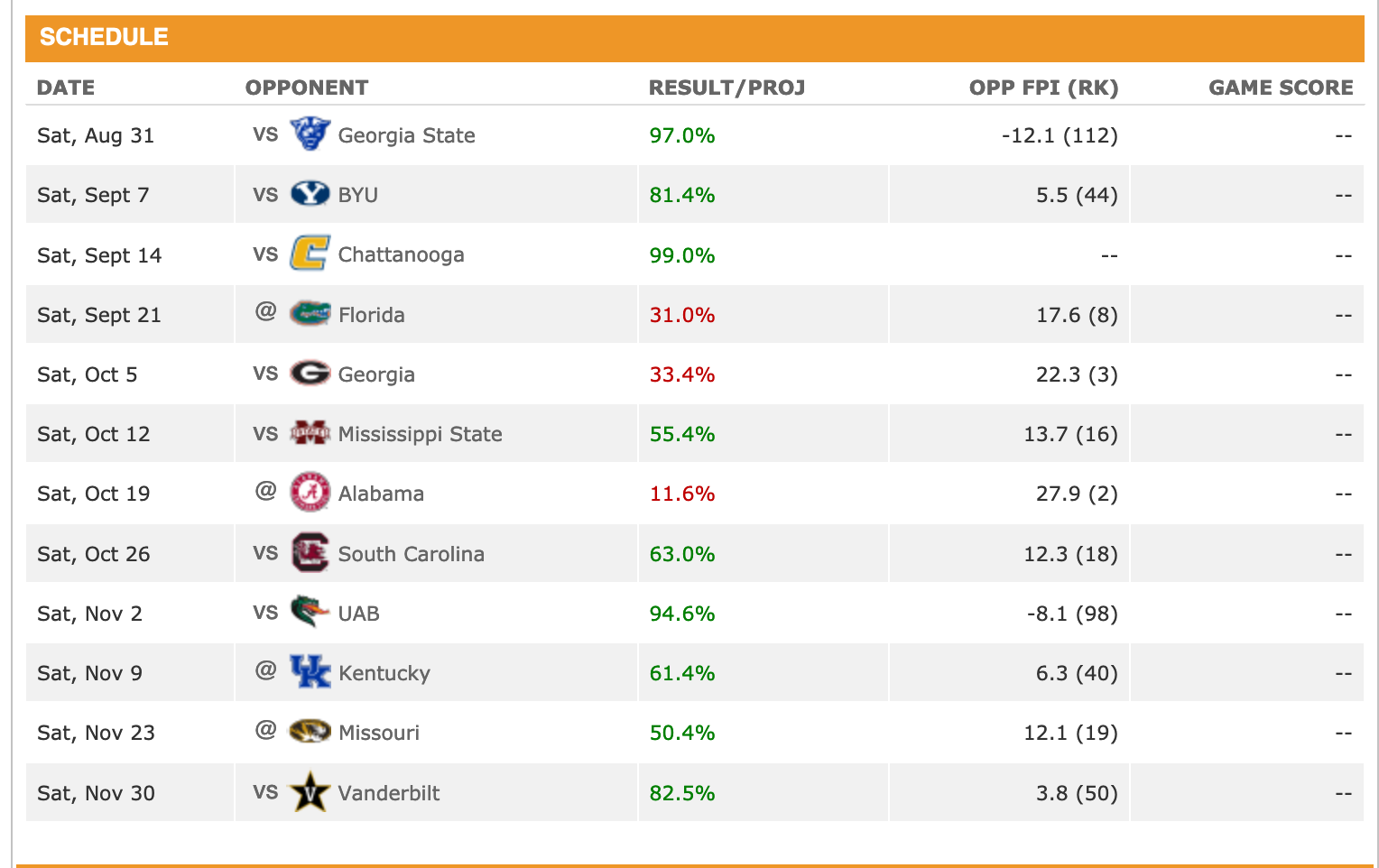
Task: Open the Florida Gators logo
Action: [310, 314]
